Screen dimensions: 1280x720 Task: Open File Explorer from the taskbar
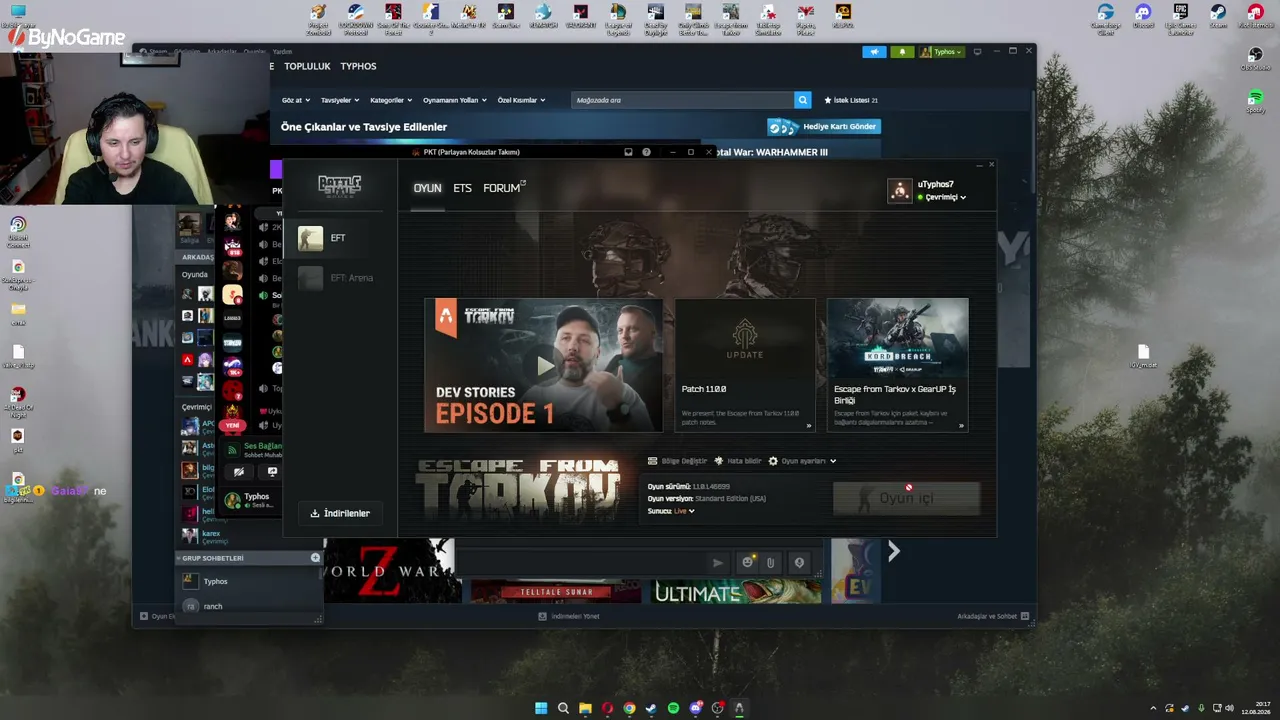click(585, 708)
